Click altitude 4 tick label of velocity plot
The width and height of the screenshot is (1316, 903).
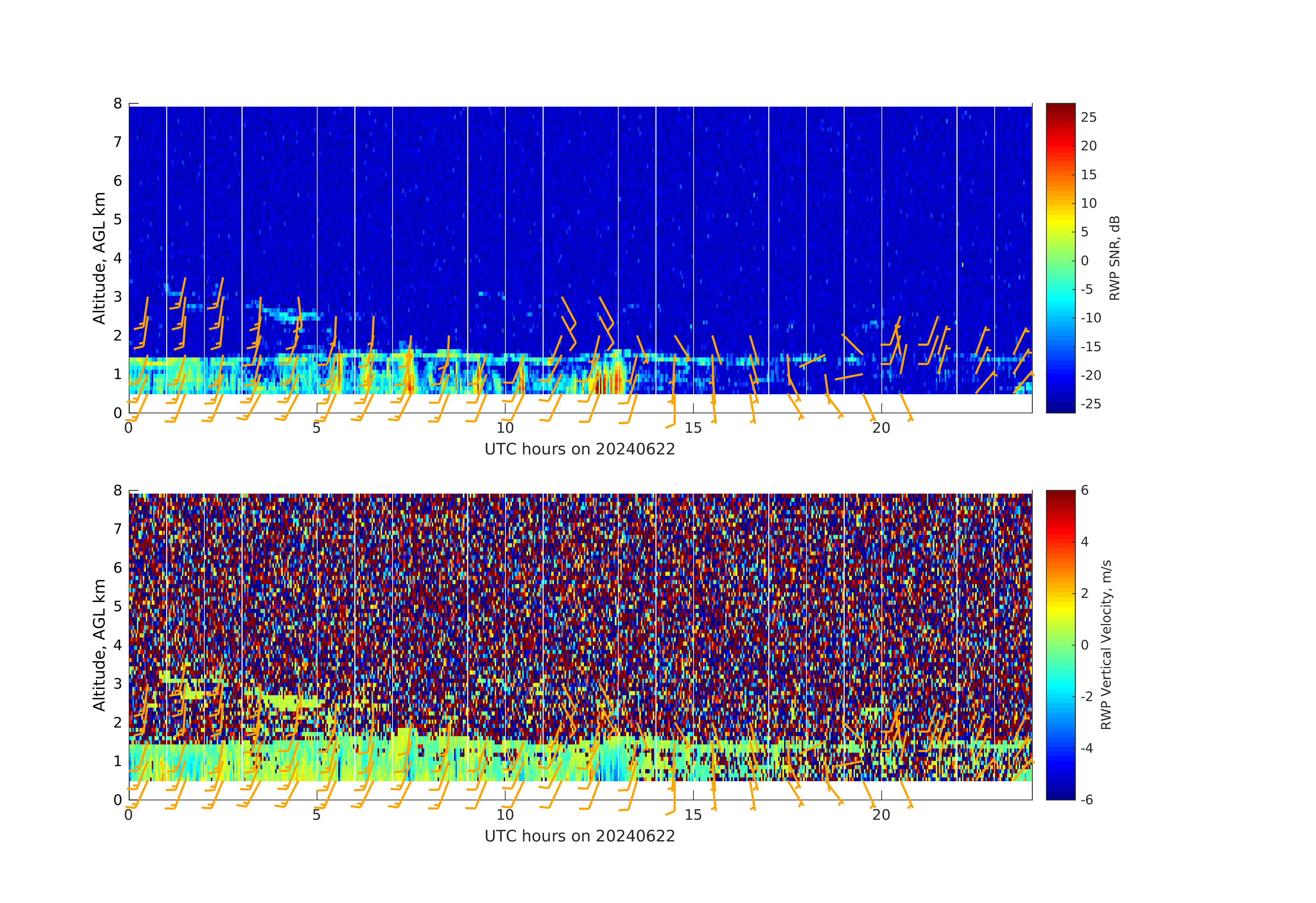click(x=118, y=645)
